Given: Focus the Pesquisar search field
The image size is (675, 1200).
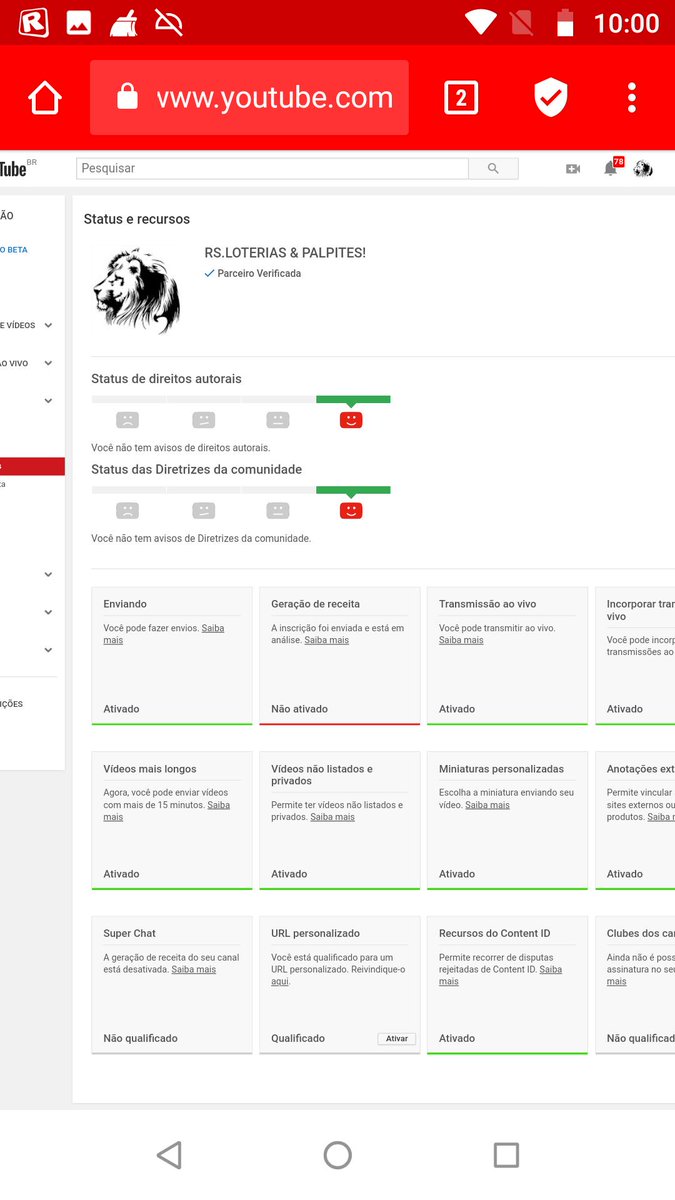Looking at the screenshot, I should 272,169.
